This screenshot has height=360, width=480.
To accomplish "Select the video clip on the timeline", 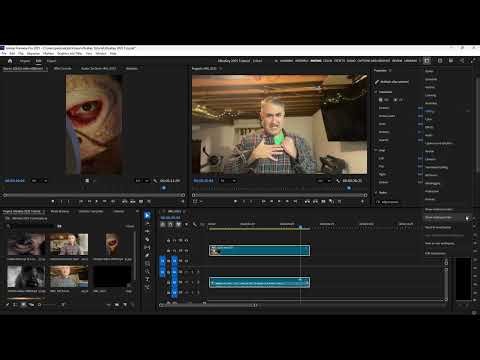I will click(259, 250).
